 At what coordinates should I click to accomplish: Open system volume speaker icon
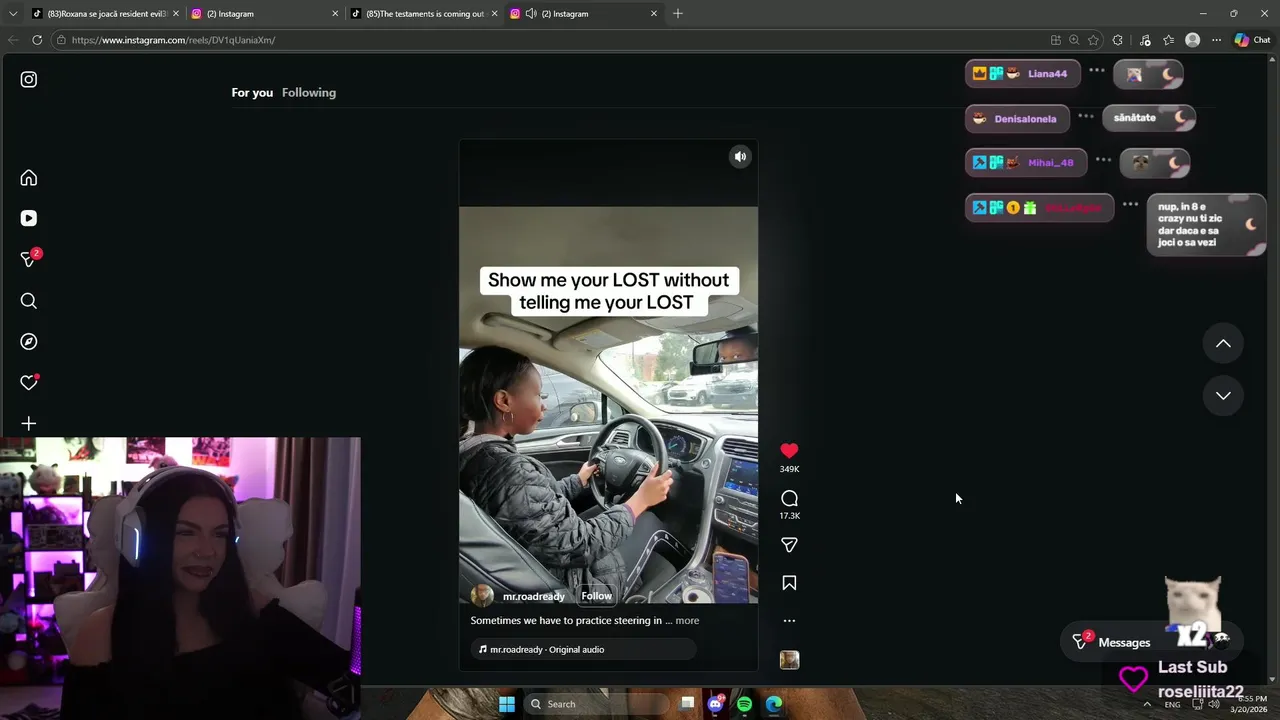pos(1214,704)
